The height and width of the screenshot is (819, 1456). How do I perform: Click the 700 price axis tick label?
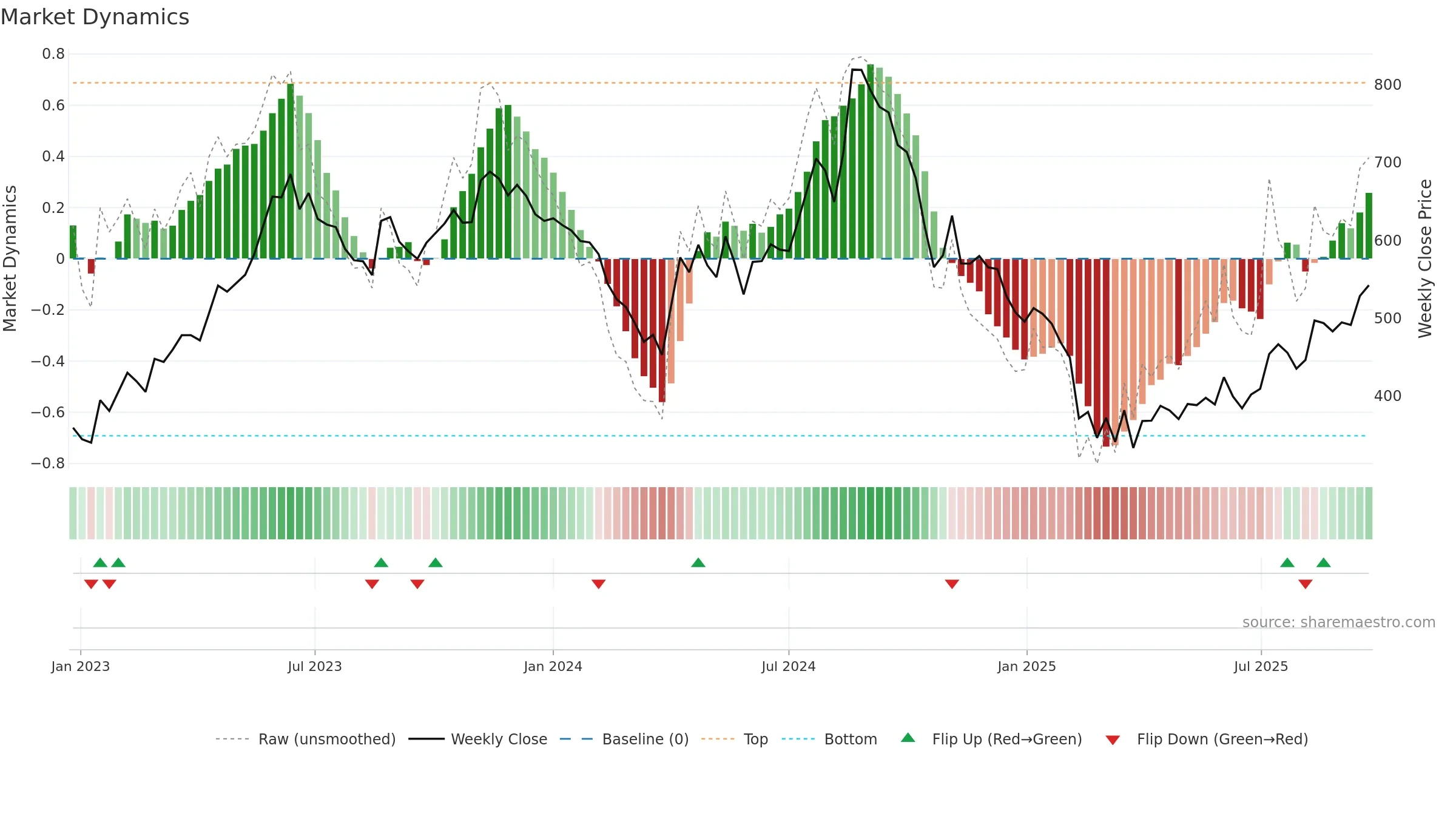click(x=1388, y=162)
